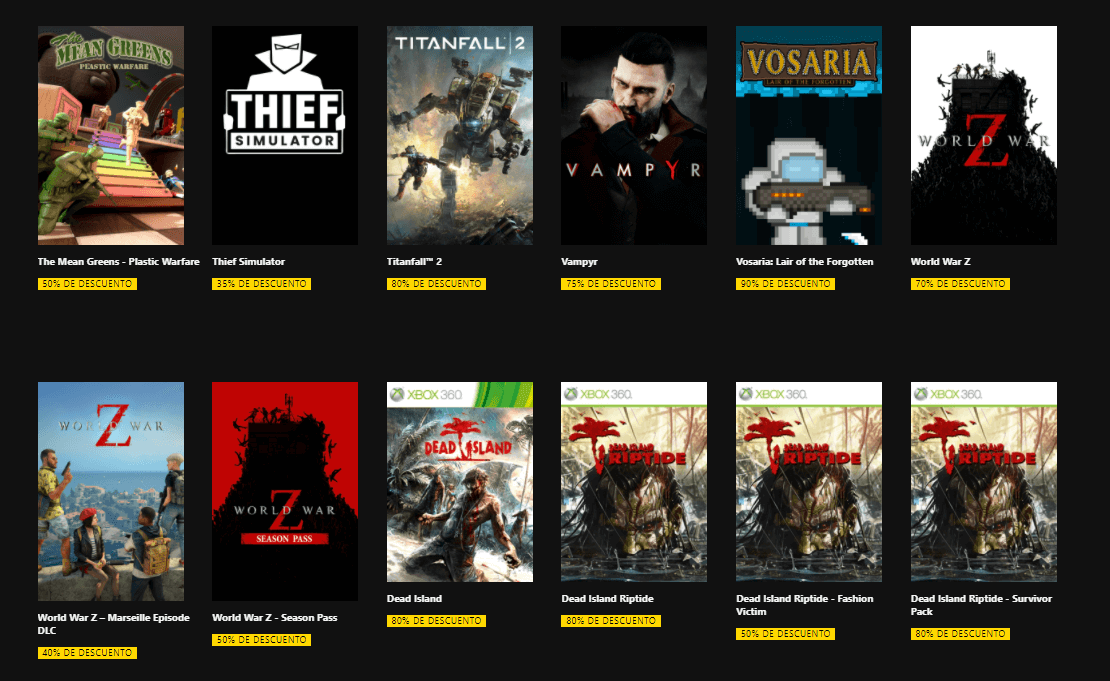
Task: Click Dead Island Riptide - Fashion Victim title
Action: point(804,605)
